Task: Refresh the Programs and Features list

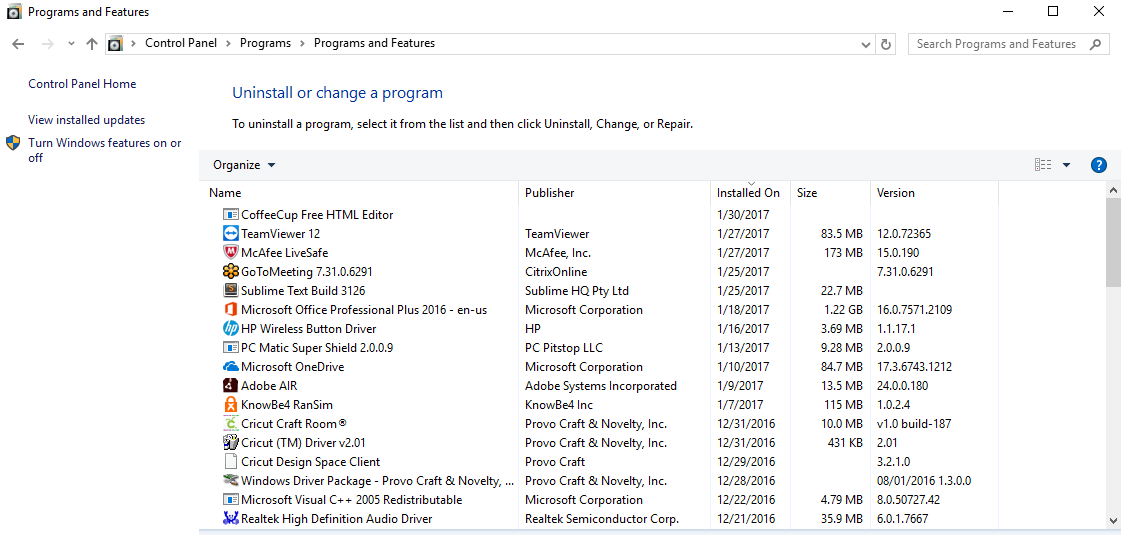Action: click(885, 44)
